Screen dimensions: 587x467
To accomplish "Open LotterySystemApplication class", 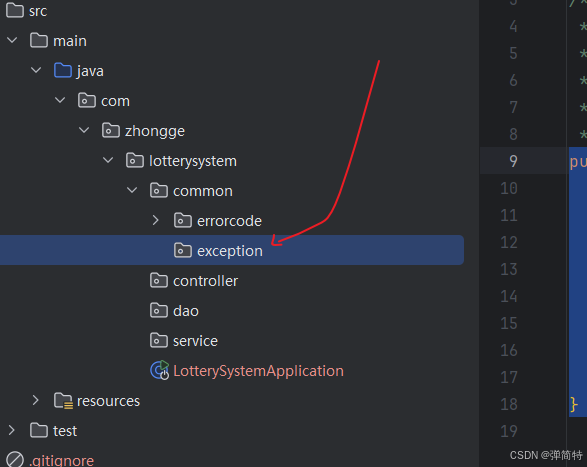I will [x=258, y=371].
